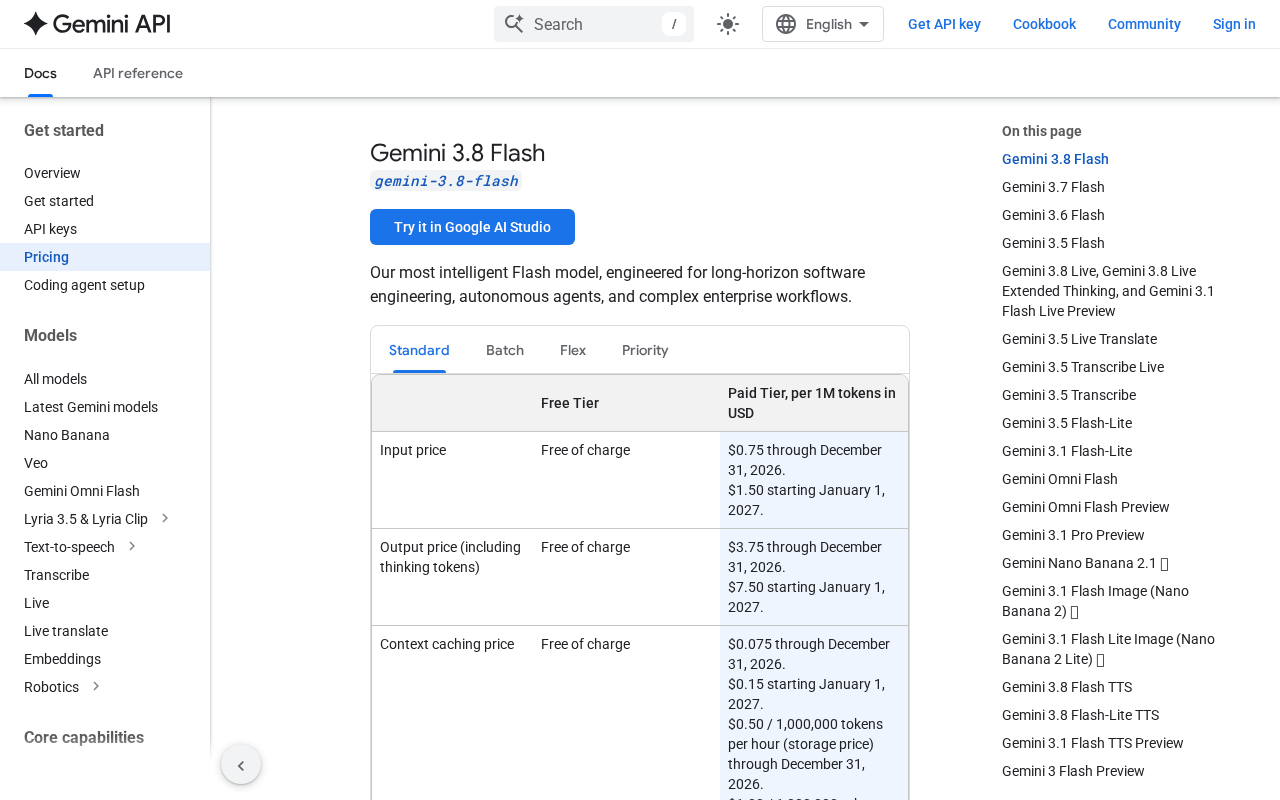The height and width of the screenshot is (800, 1280).
Task: Jump to Gemini Nano Banana 2.1
Action: pyautogui.click(x=1085, y=563)
